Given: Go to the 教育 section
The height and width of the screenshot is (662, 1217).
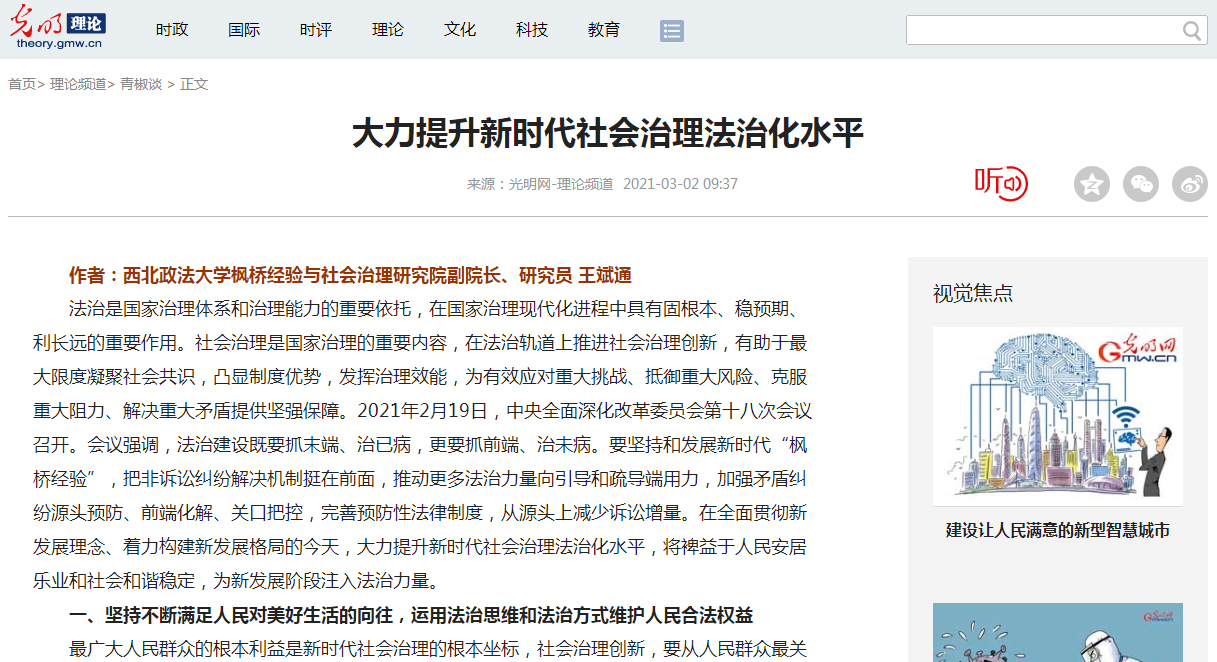Looking at the screenshot, I should pyautogui.click(x=604, y=30).
